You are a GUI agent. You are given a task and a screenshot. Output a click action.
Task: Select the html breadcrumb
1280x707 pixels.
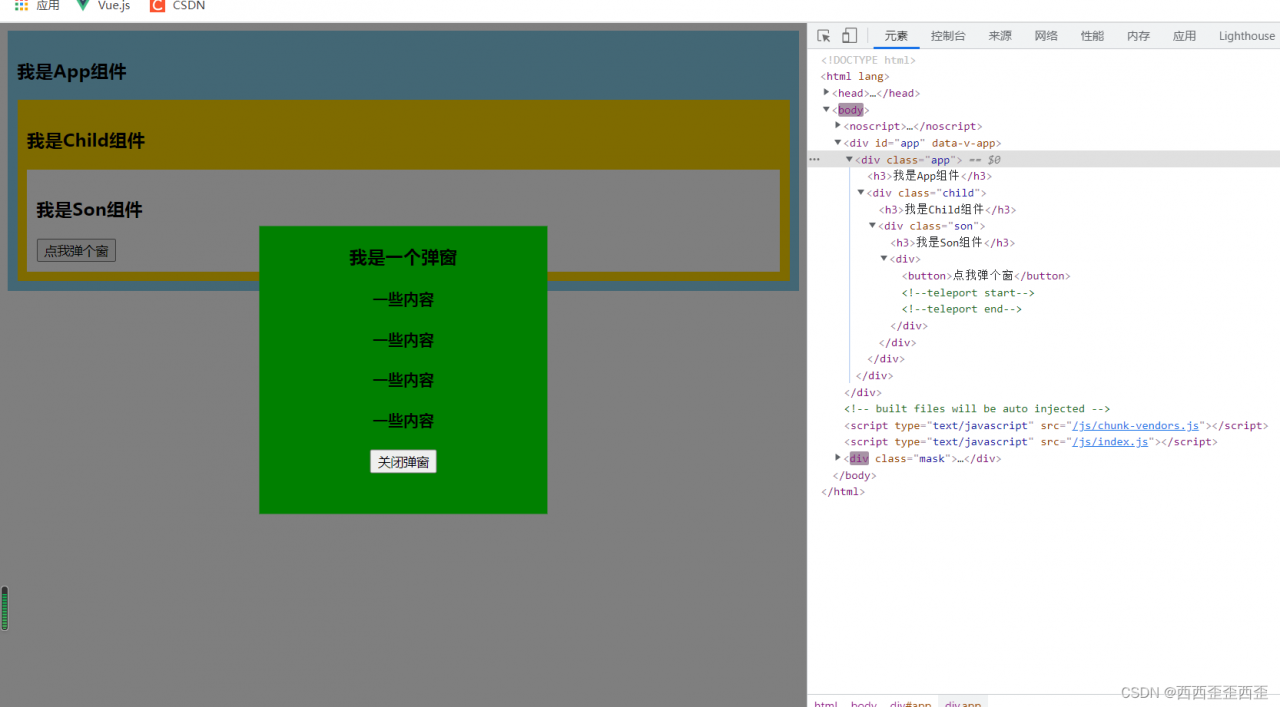(825, 702)
